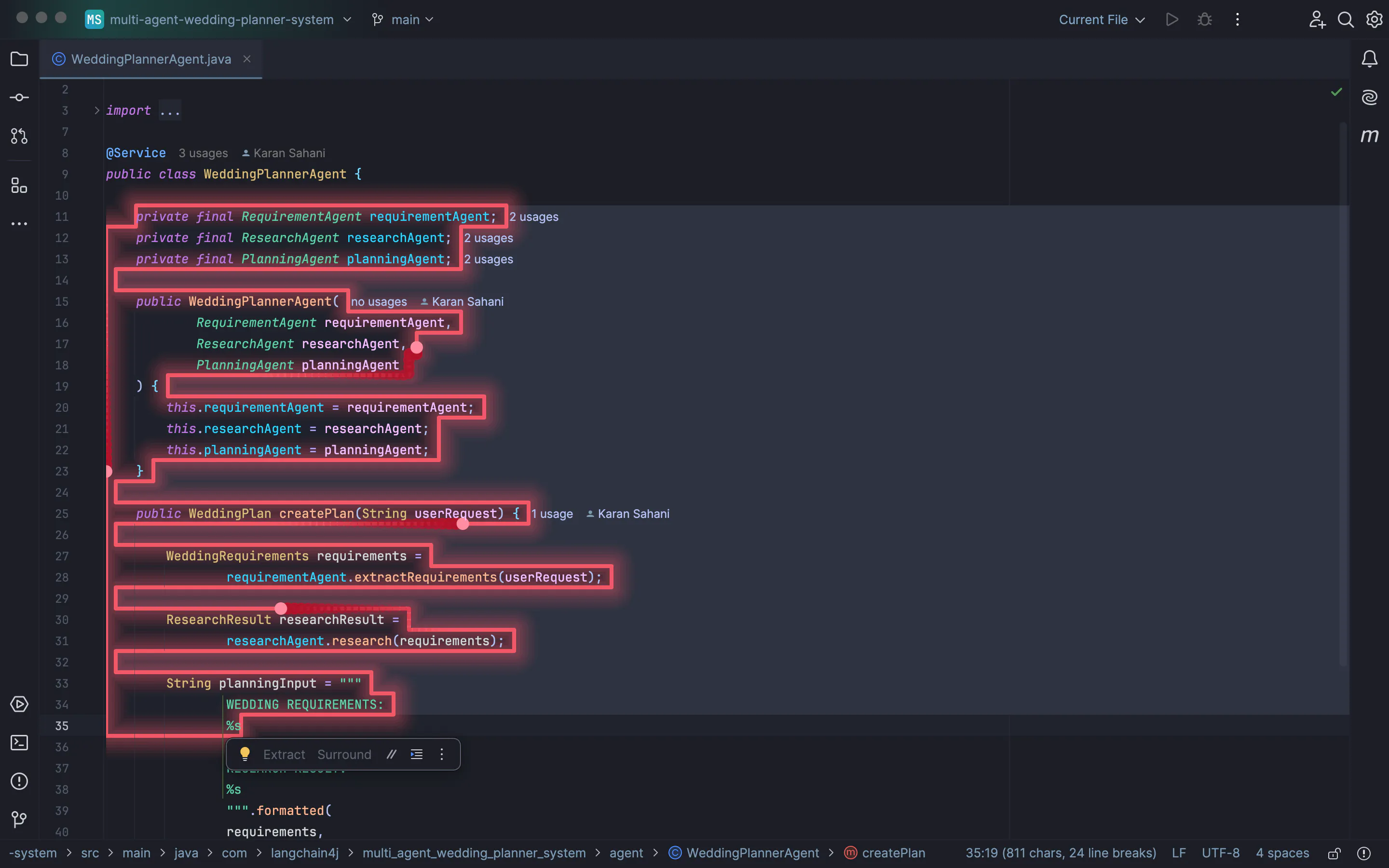The width and height of the screenshot is (1389, 868).
Task: Run the current file
Action: point(1172,19)
